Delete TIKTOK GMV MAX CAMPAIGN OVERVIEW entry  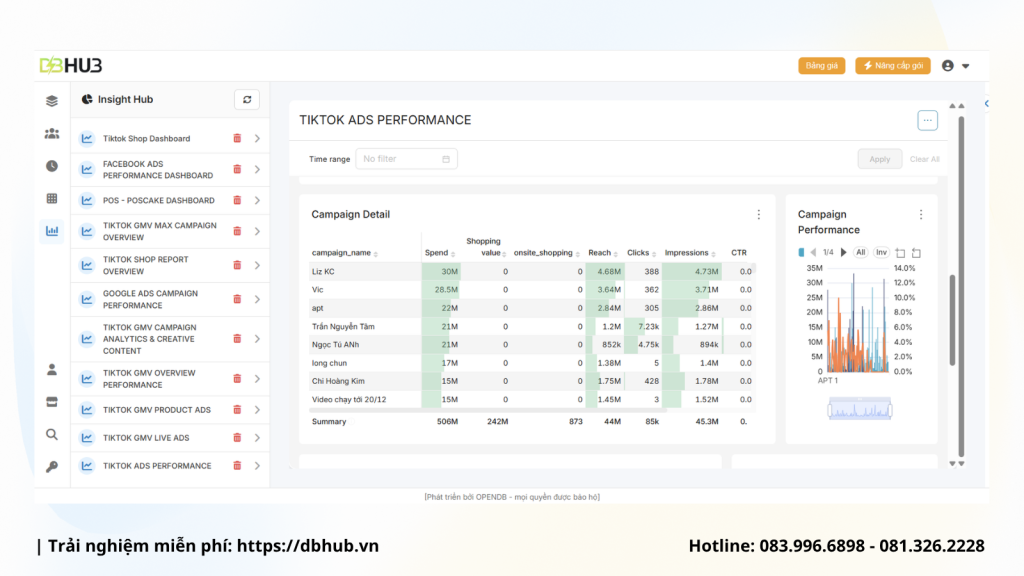[237, 231]
